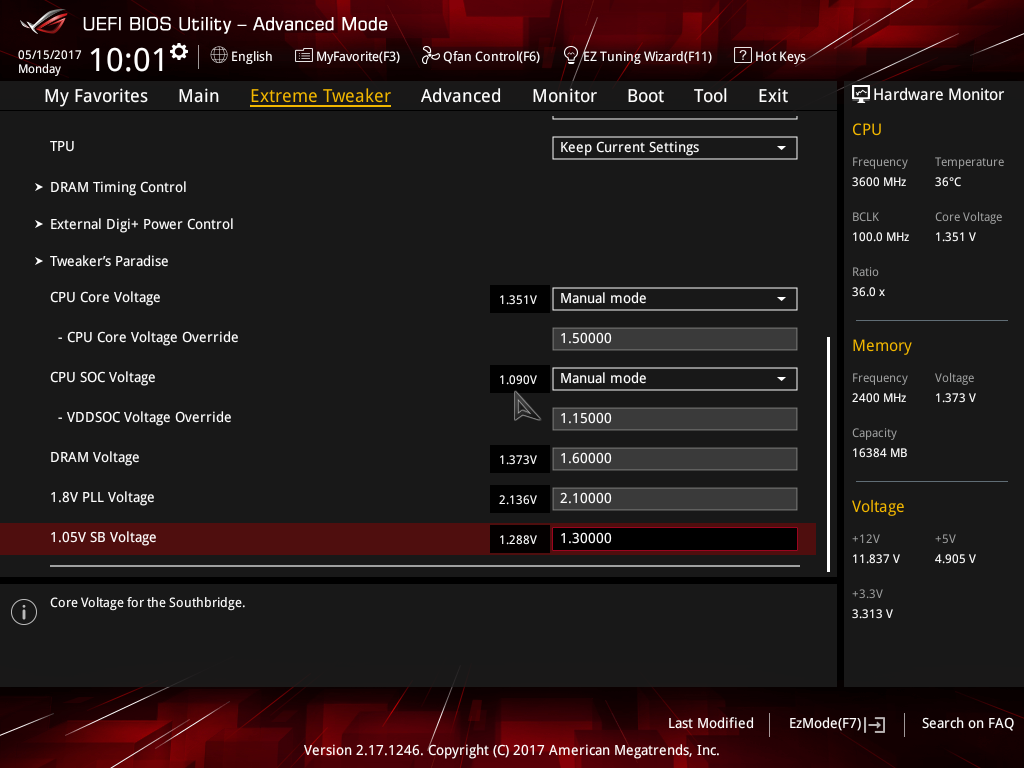1024x768 pixels.
Task: Click the ROG logo icon
Action: tap(44, 22)
